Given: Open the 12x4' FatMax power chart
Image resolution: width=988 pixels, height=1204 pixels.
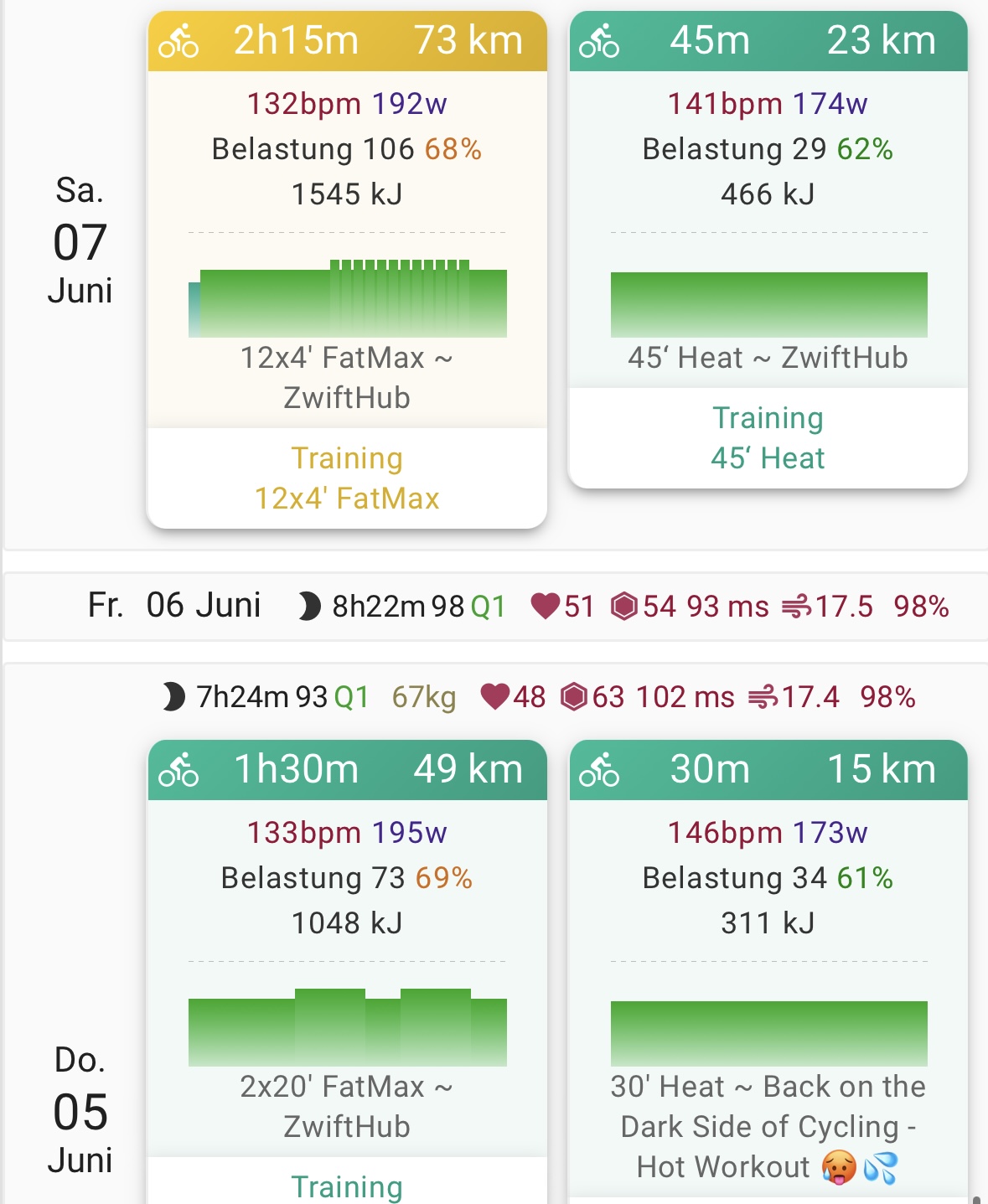Looking at the screenshot, I should click(x=347, y=299).
